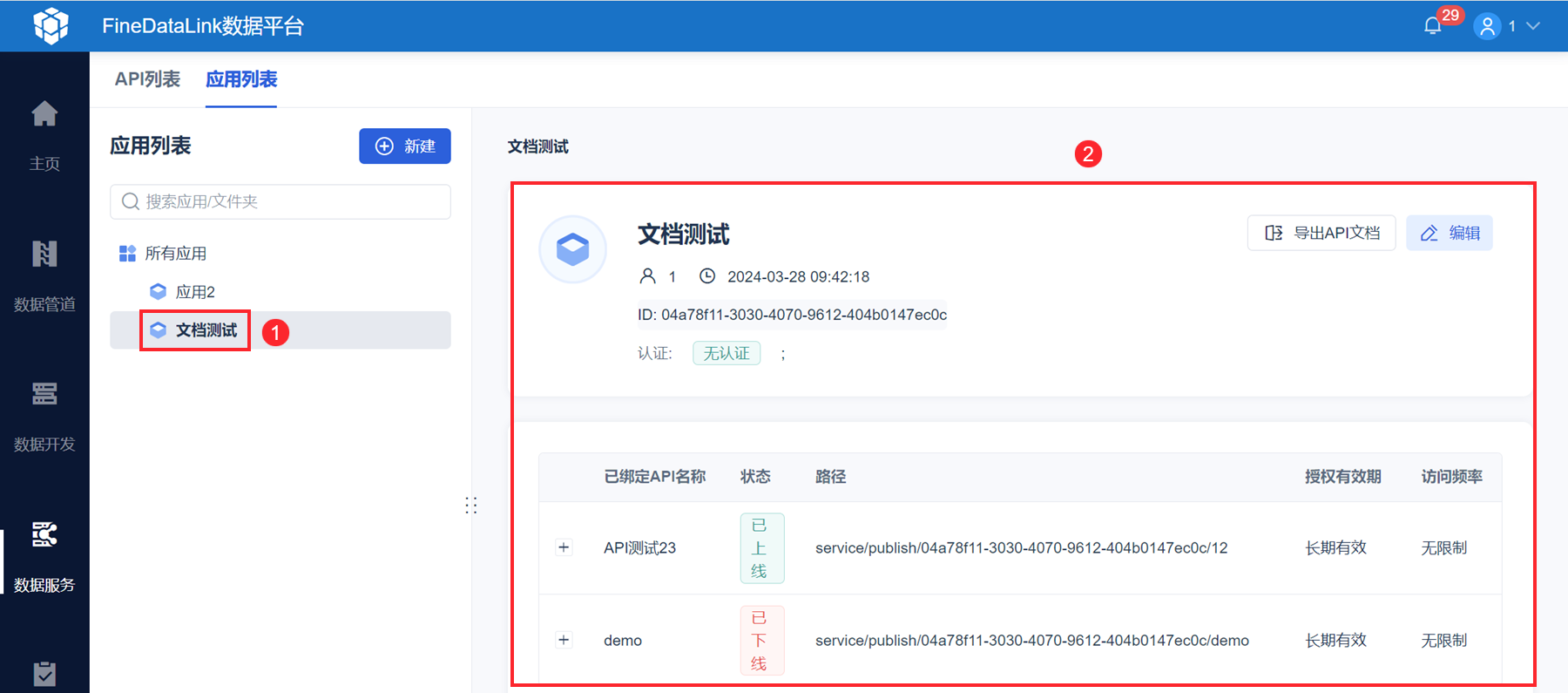Switch to the 应用列表 tab
1568x693 pixels.
(241, 79)
